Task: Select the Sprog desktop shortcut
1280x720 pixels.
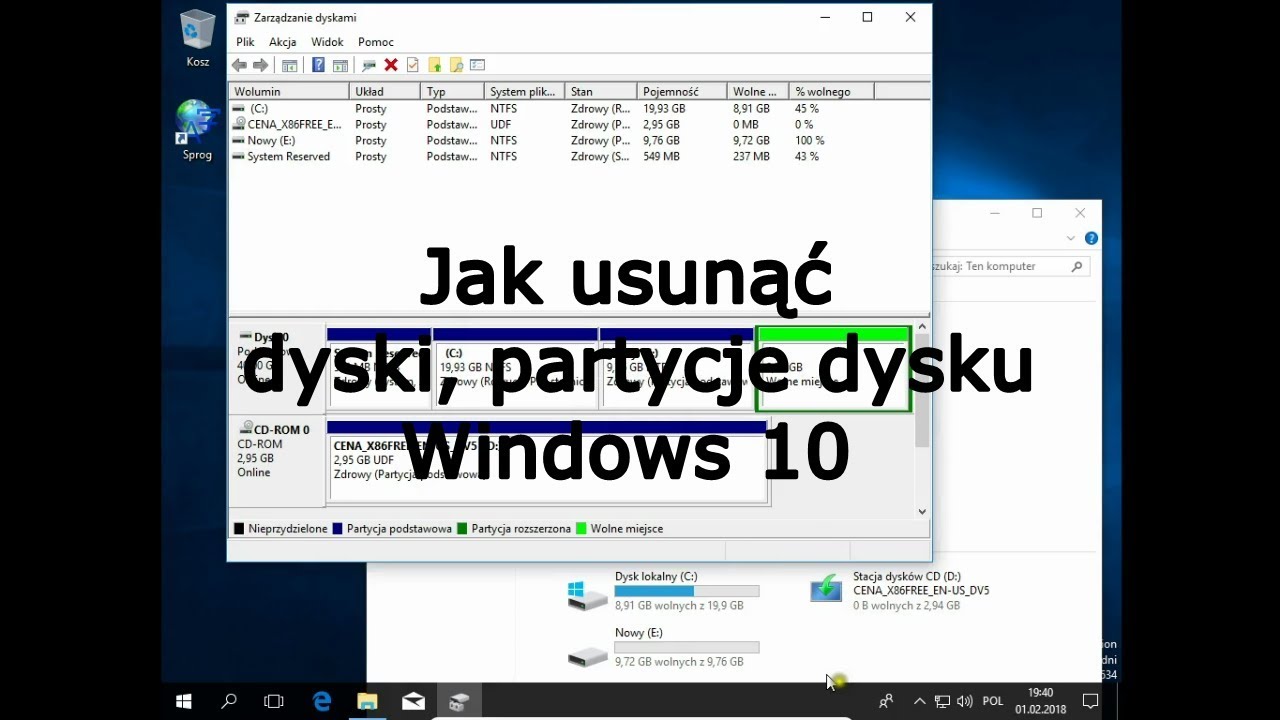Action: click(x=197, y=130)
